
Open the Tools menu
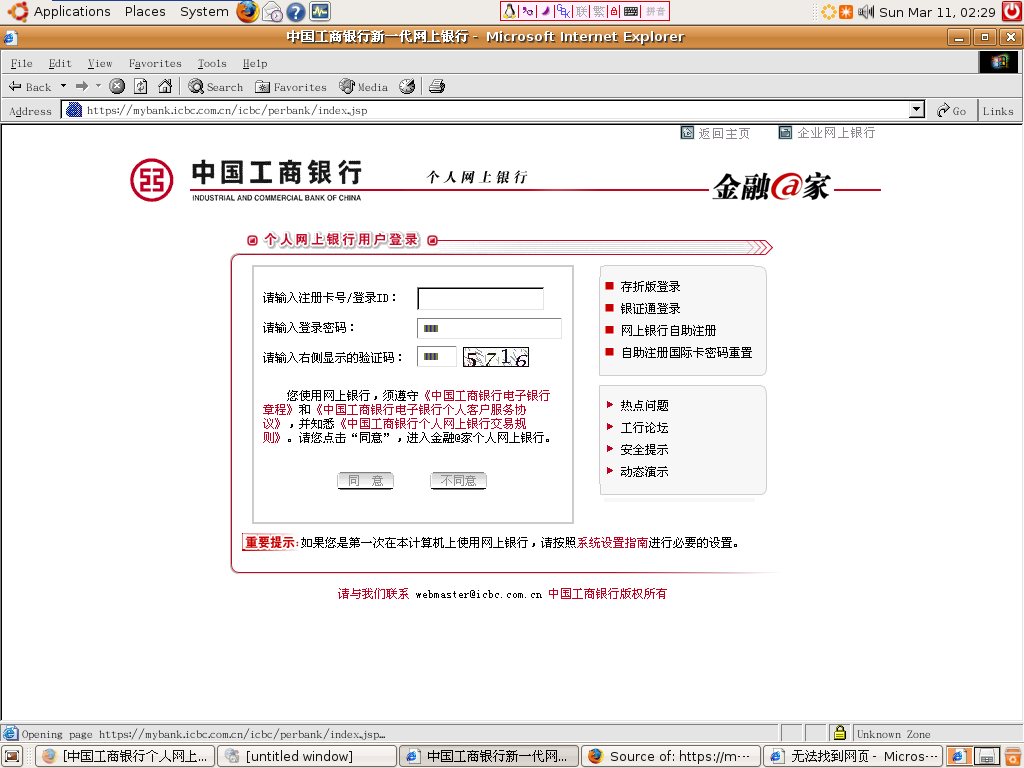coord(212,63)
